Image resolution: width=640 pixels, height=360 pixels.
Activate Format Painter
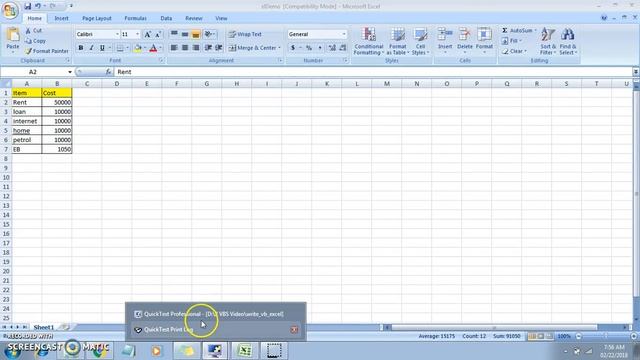pos(47,51)
